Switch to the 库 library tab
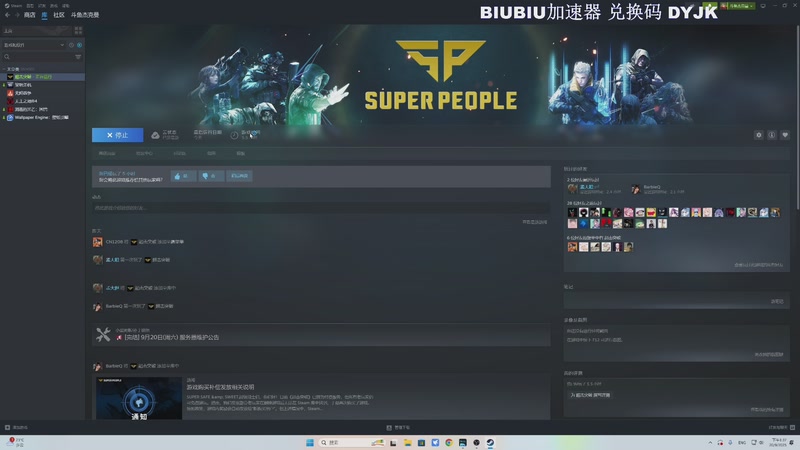Screen dimensions: 800x450 (x=44, y=15)
